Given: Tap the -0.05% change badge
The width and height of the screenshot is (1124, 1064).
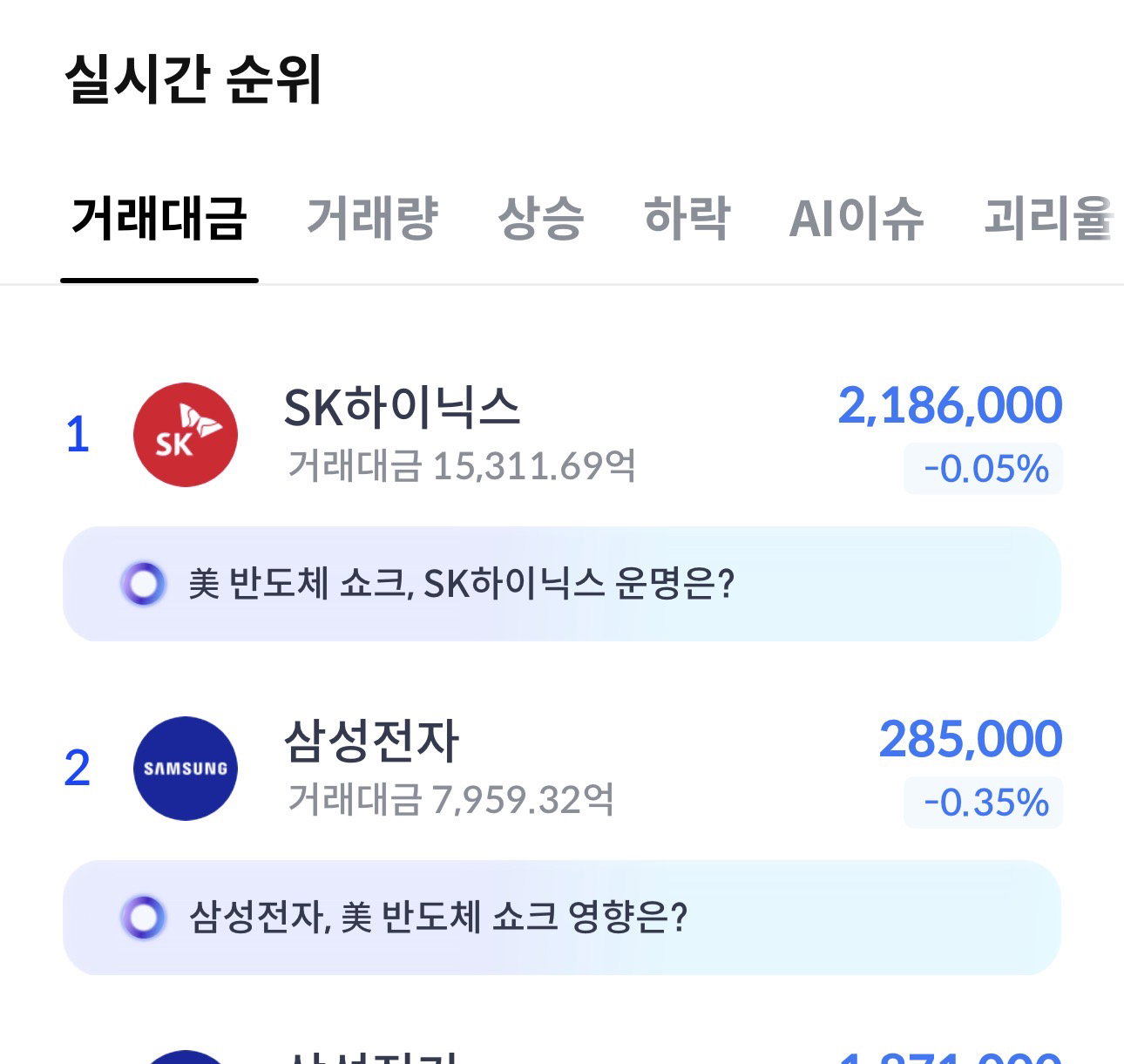Looking at the screenshot, I should click(x=984, y=469).
